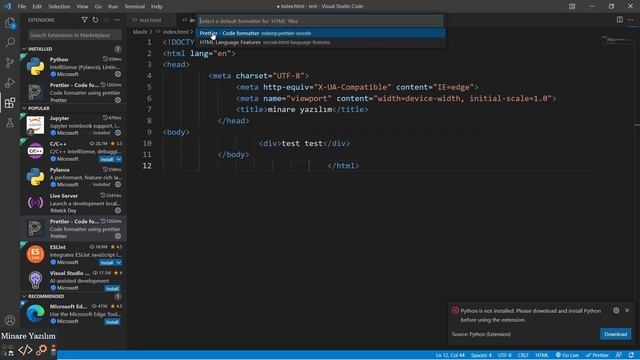This screenshot has height=360, width=640.
Task: Open manage gear for installed Prettier extension
Action: pos(118,100)
